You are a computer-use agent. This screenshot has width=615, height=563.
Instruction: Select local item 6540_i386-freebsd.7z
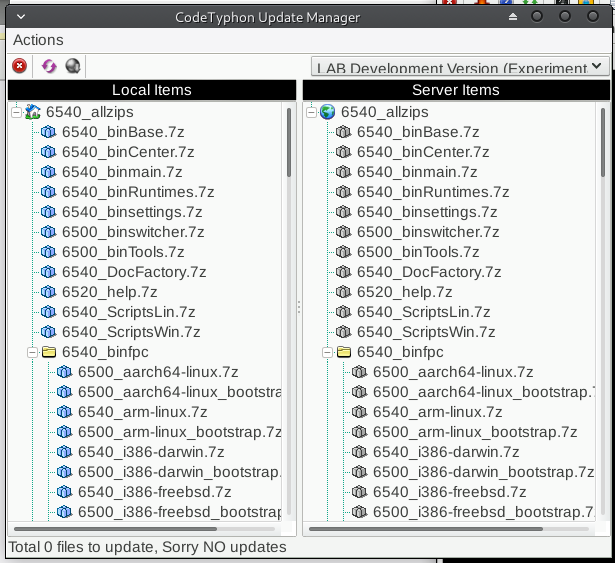click(x=155, y=492)
